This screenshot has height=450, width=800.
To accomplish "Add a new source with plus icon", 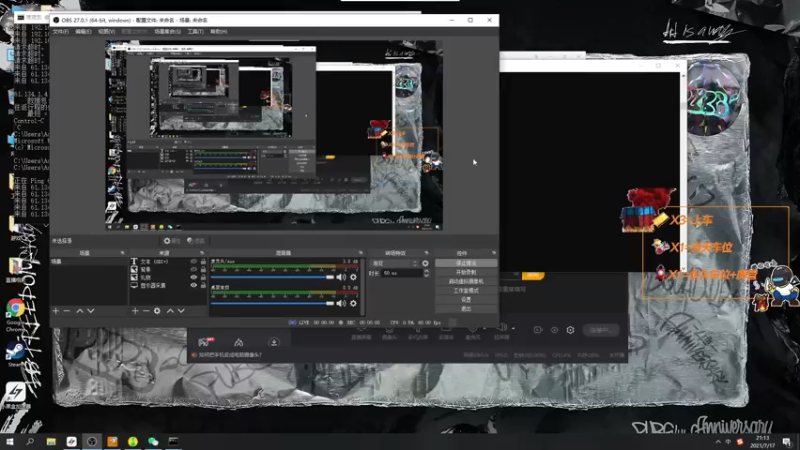I will 135,311.
